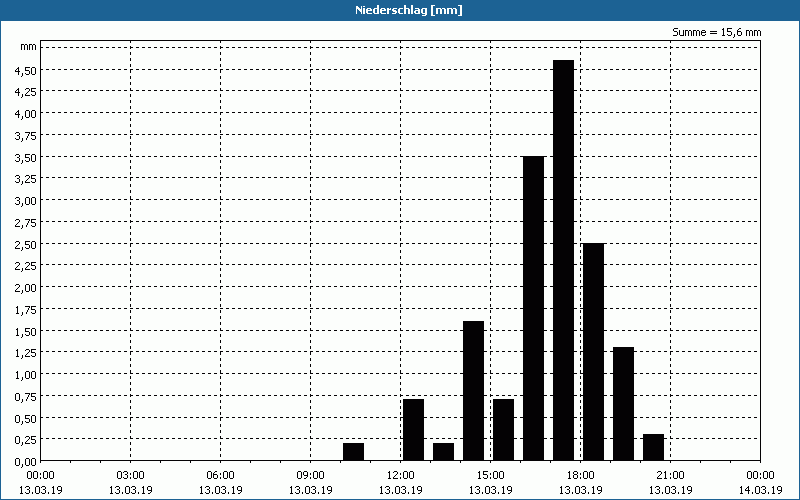Click the 'Niederschlag [mm]' chart title
The height and width of the screenshot is (500, 800).
[409, 10]
